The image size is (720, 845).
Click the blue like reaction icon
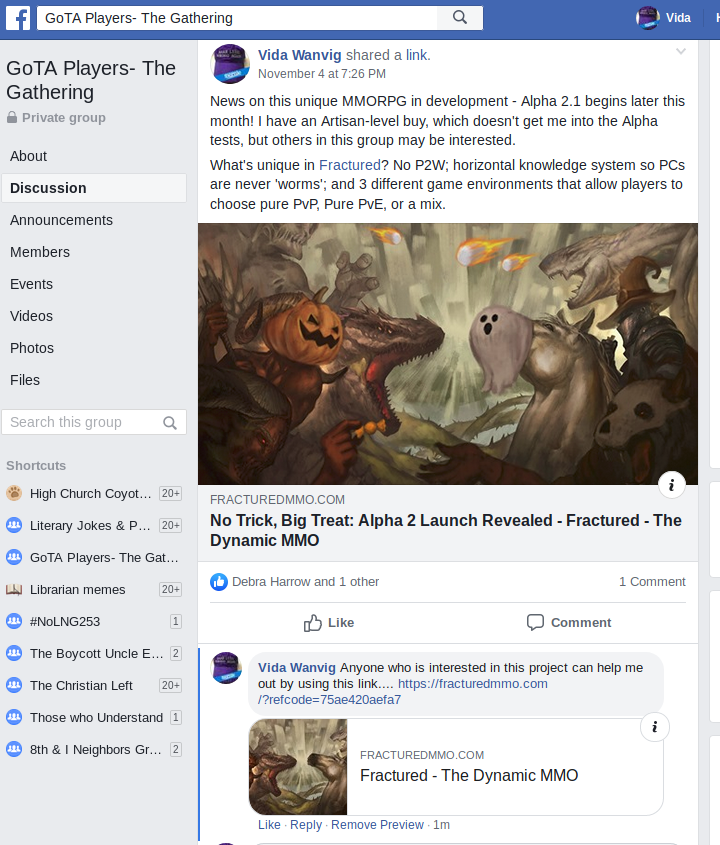[x=219, y=581]
